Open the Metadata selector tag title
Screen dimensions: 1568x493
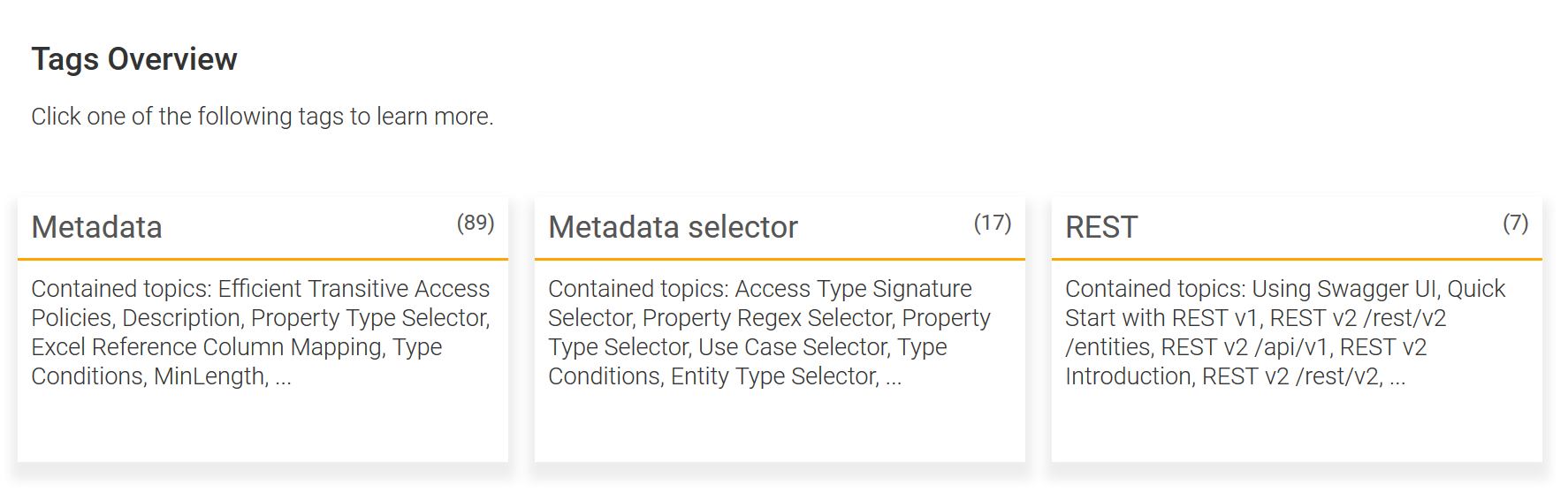click(673, 228)
